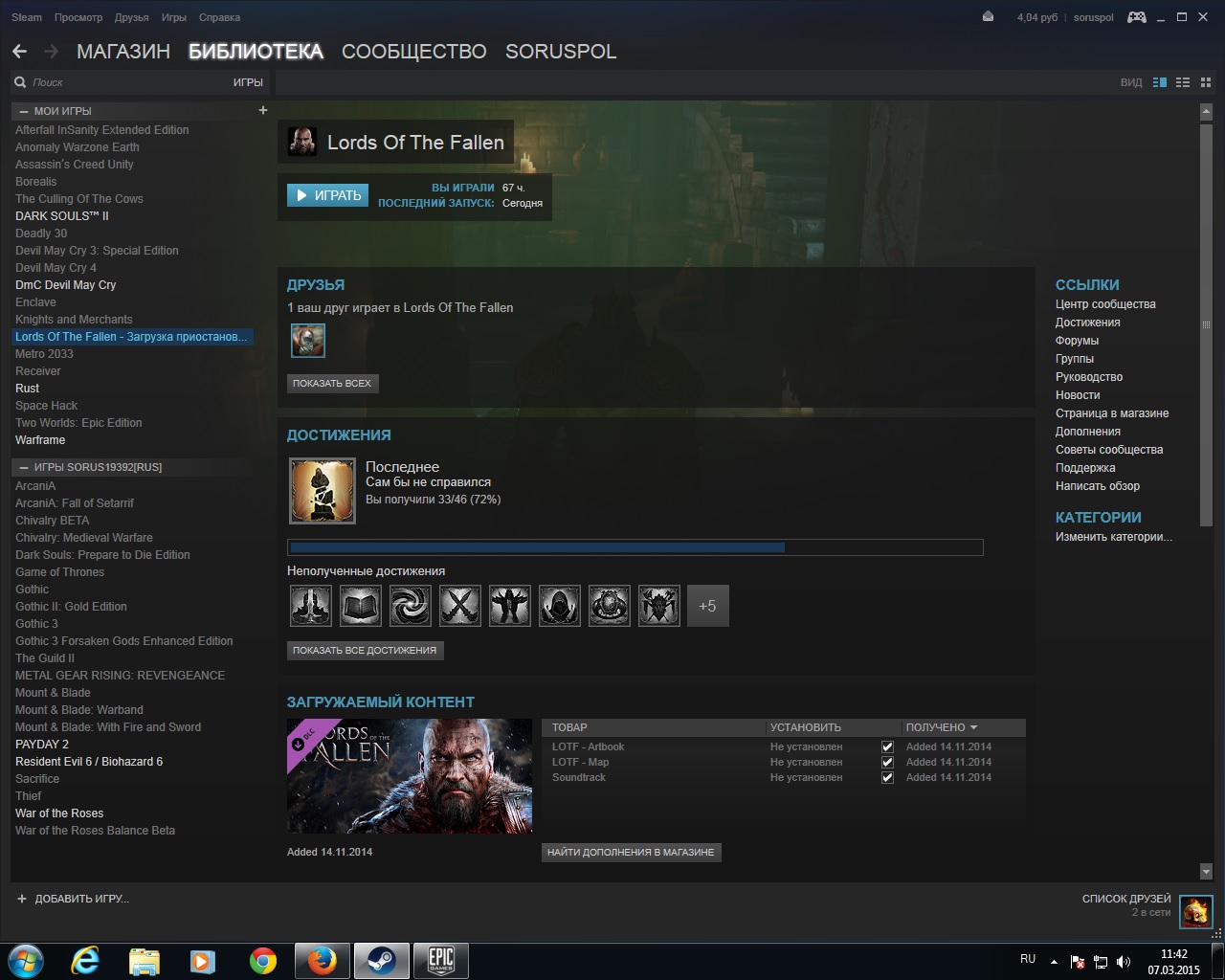The width and height of the screenshot is (1225, 980).
Task: Select the ring amulet locked achievement
Action: click(610, 606)
